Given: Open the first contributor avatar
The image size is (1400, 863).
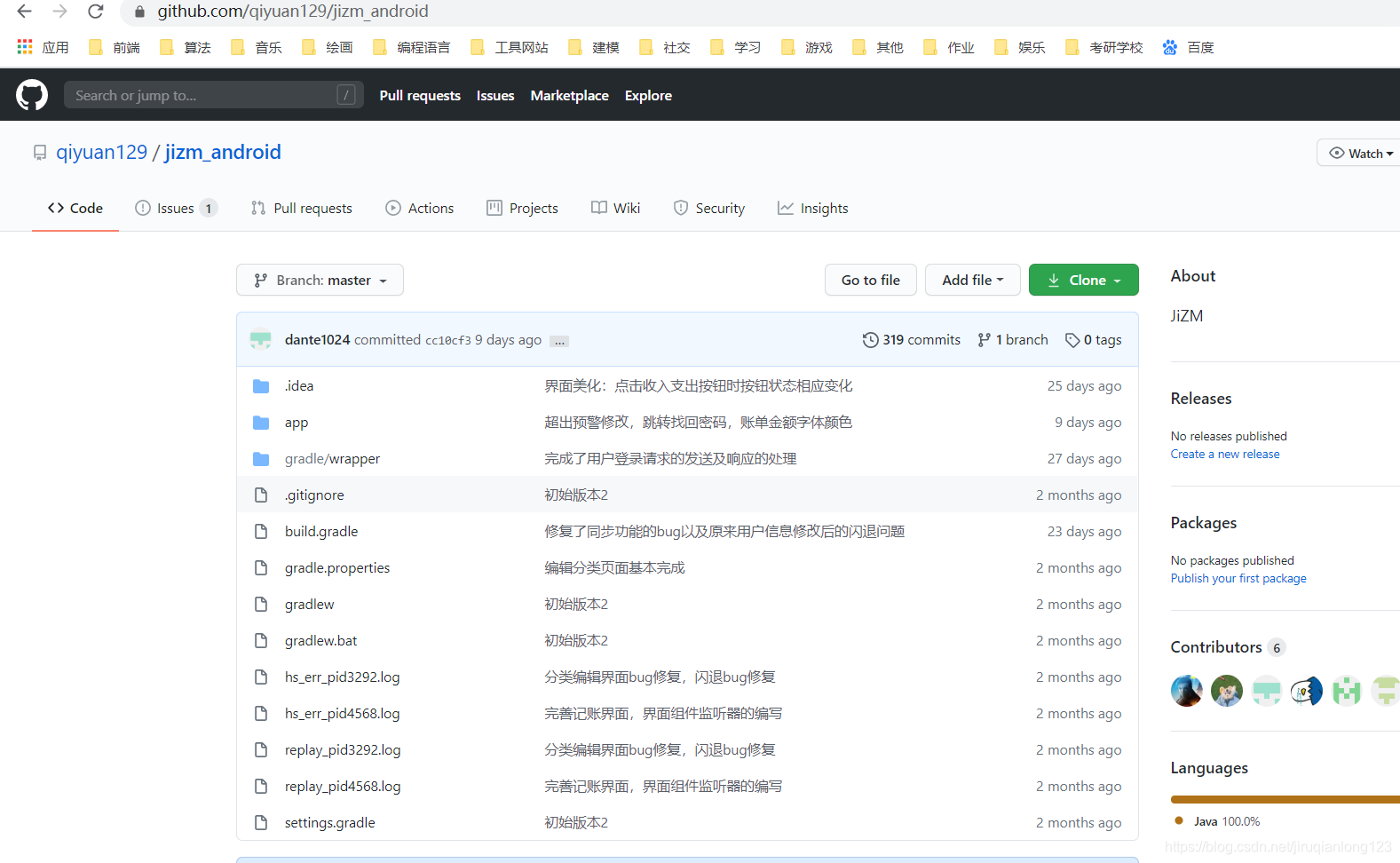Looking at the screenshot, I should pyautogui.click(x=1187, y=691).
